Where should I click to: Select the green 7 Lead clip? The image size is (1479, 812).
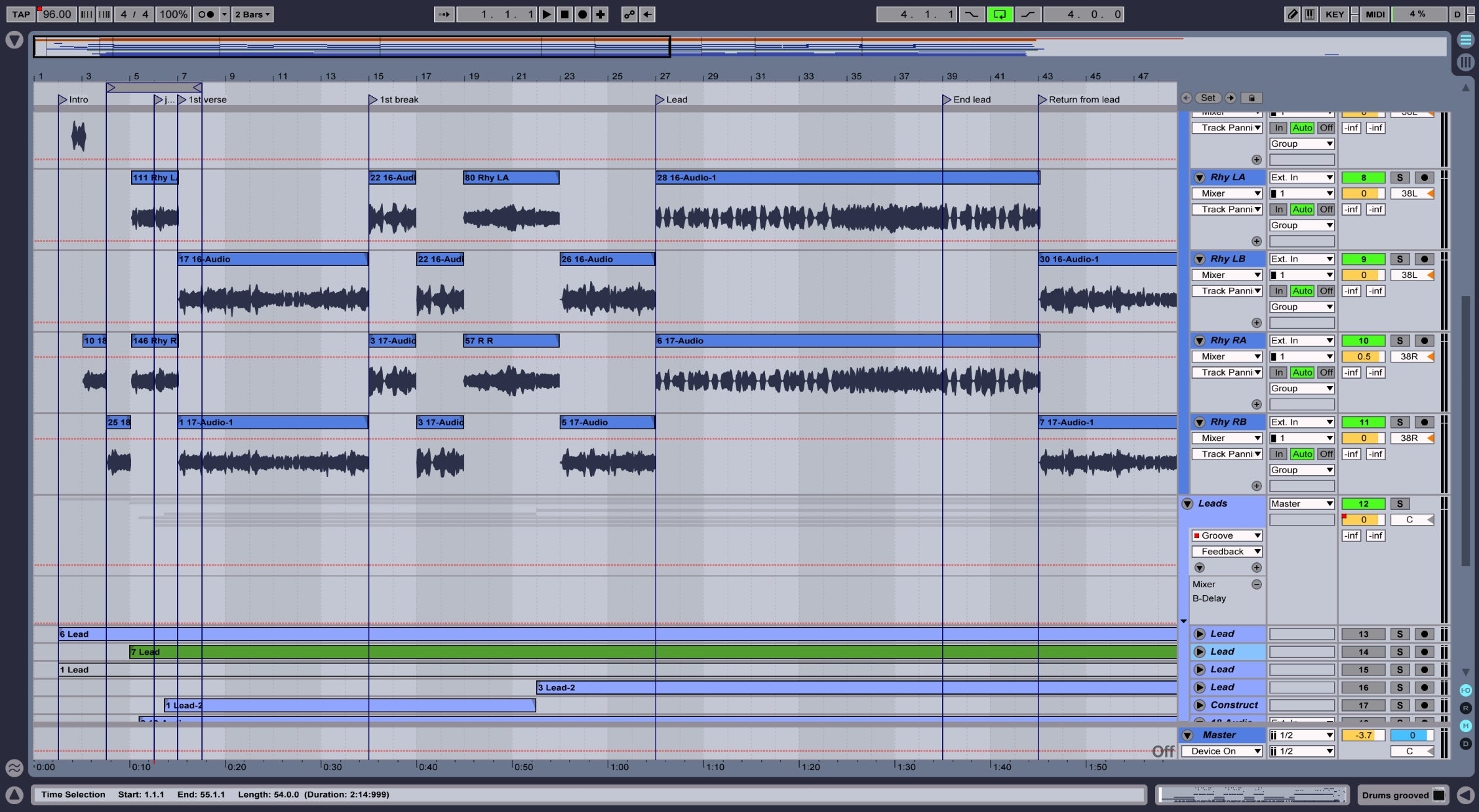(653, 652)
